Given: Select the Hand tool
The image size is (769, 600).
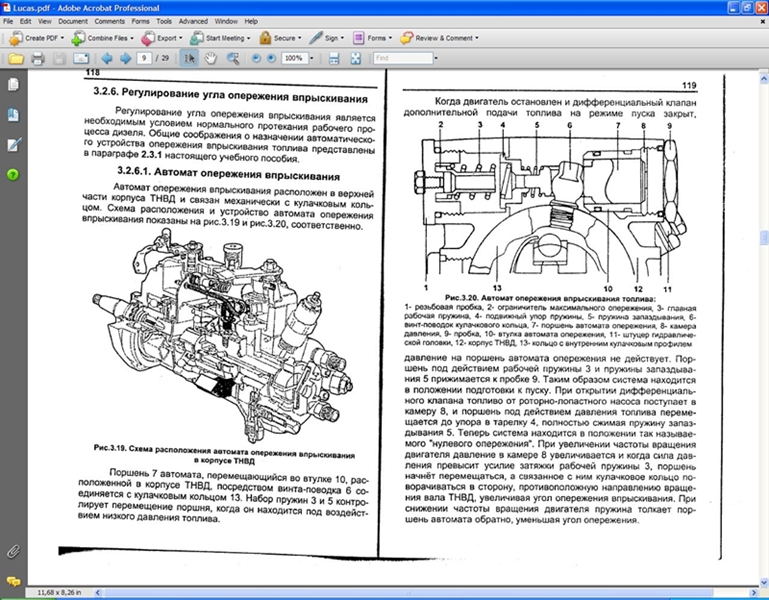Looking at the screenshot, I should tap(211, 59).
